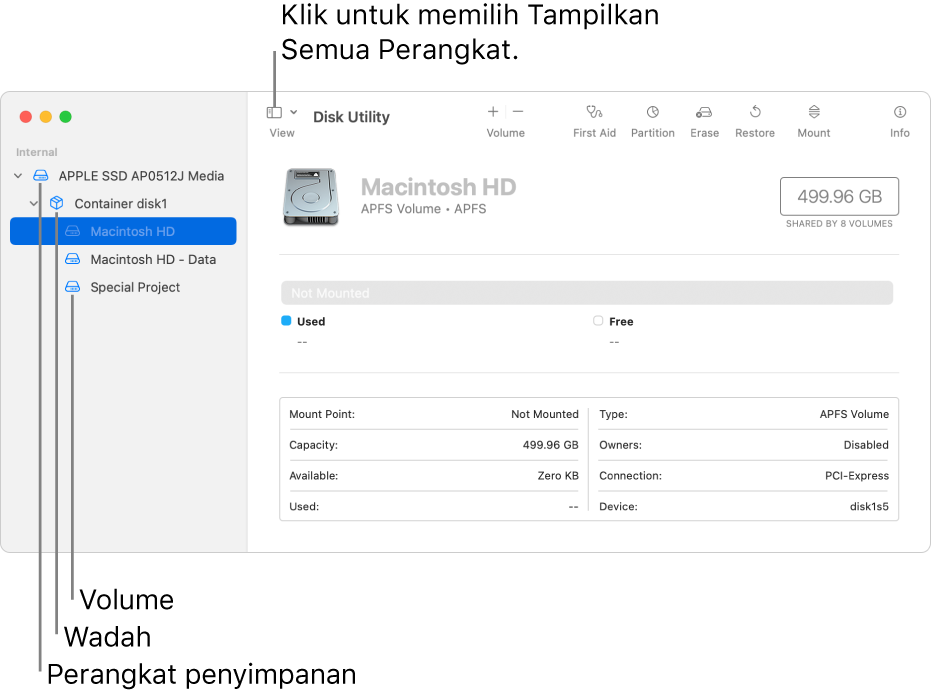Click the Available Zero KB value
Image resolution: width=931 pixels, height=697 pixels.
pos(558,476)
